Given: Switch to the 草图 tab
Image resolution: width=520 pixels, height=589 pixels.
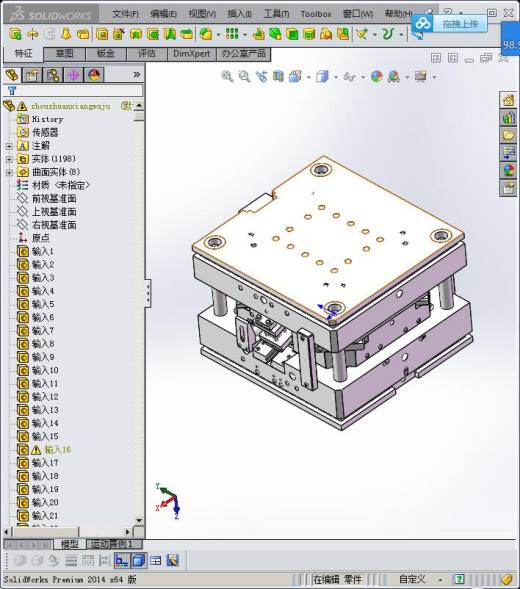Looking at the screenshot, I should (x=64, y=54).
